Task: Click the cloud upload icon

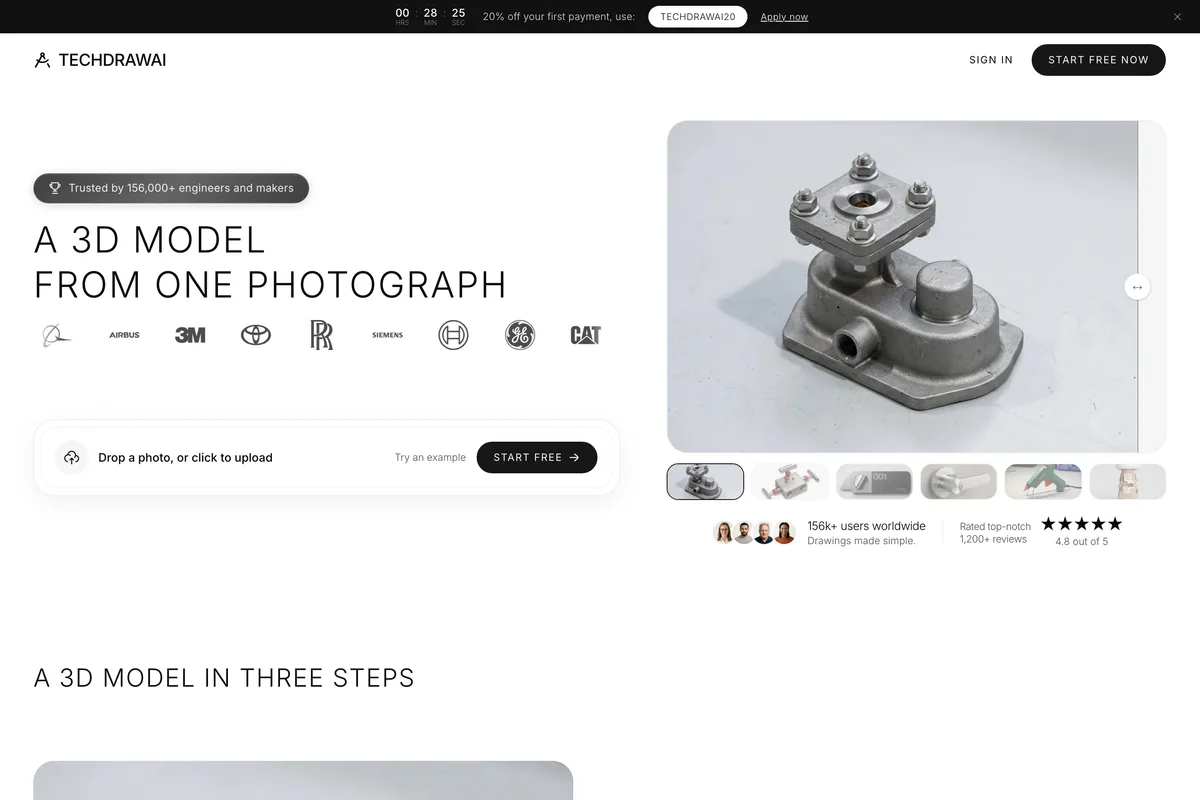Action: pyautogui.click(x=71, y=457)
